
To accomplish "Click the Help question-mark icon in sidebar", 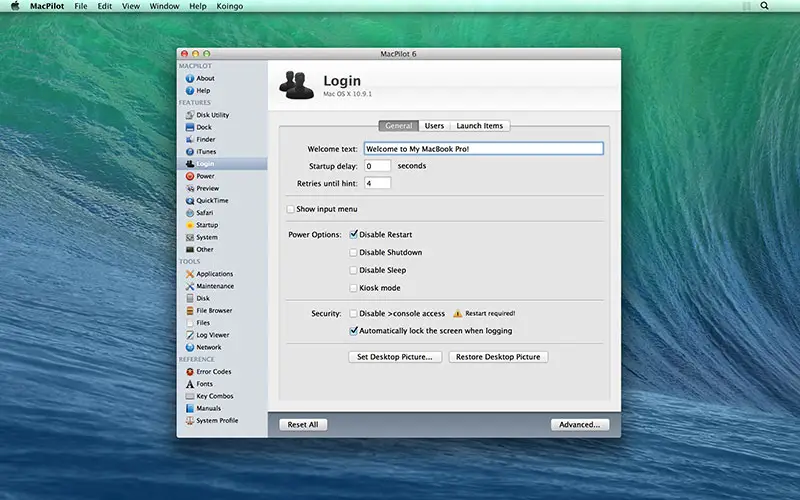I will click(190, 90).
